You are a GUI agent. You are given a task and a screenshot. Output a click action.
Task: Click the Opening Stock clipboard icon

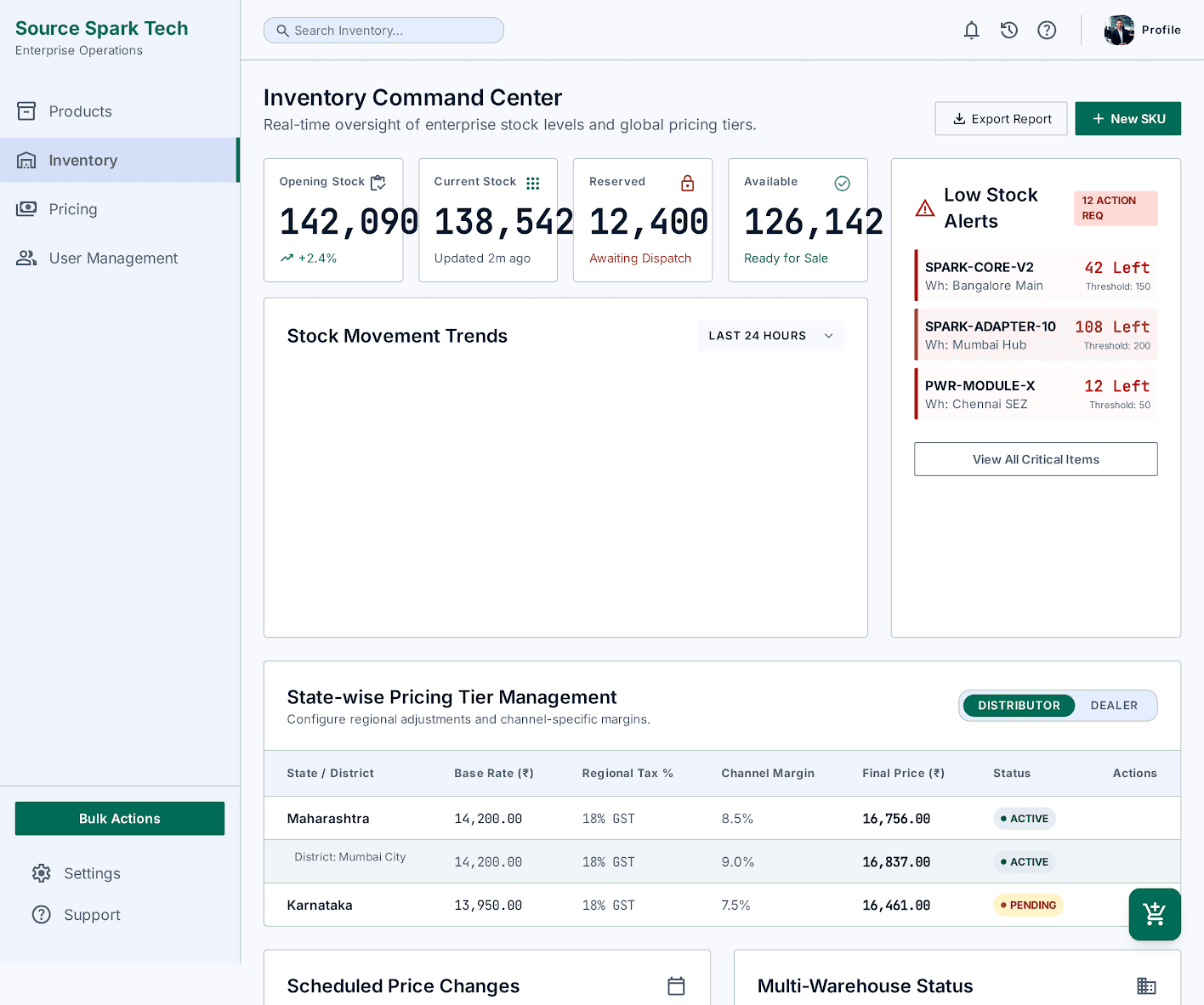378,183
